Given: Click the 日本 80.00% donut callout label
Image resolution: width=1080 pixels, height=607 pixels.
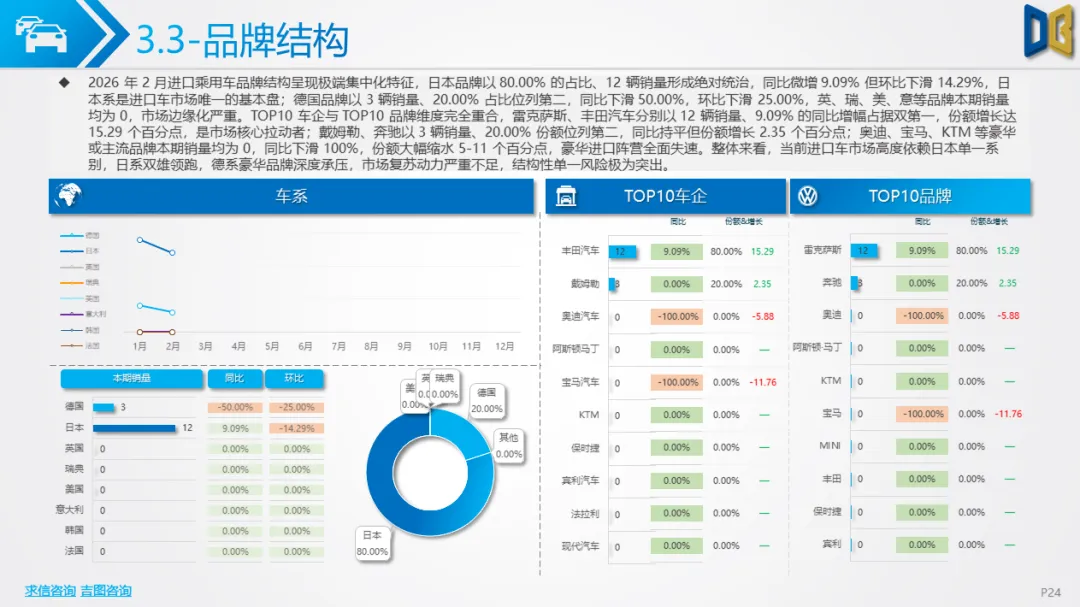Looking at the screenshot, I should [x=372, y=543].
